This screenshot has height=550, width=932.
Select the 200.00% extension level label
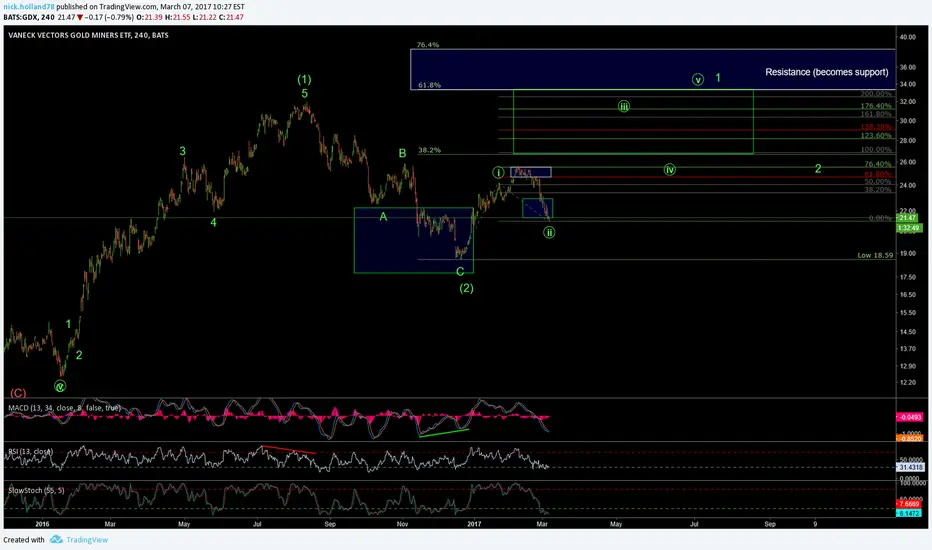pos(876,94)
